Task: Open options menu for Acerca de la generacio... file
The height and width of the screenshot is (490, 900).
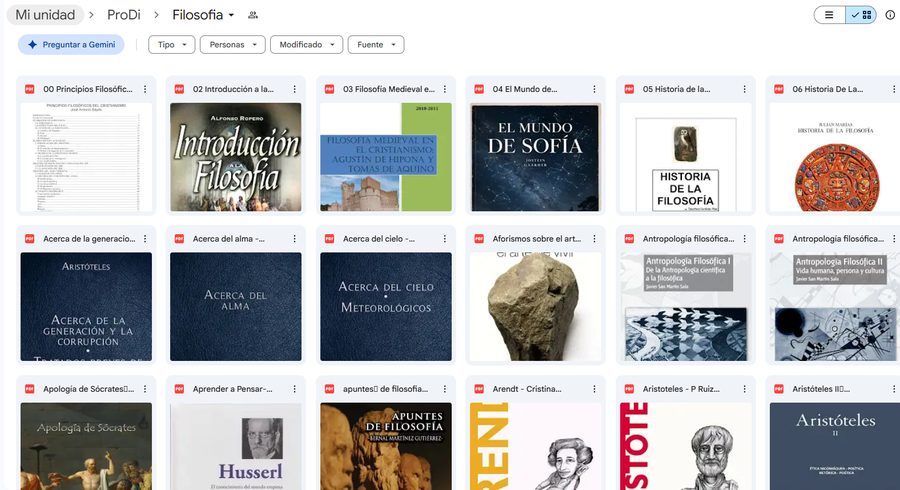Action: [x=145, y=239]
